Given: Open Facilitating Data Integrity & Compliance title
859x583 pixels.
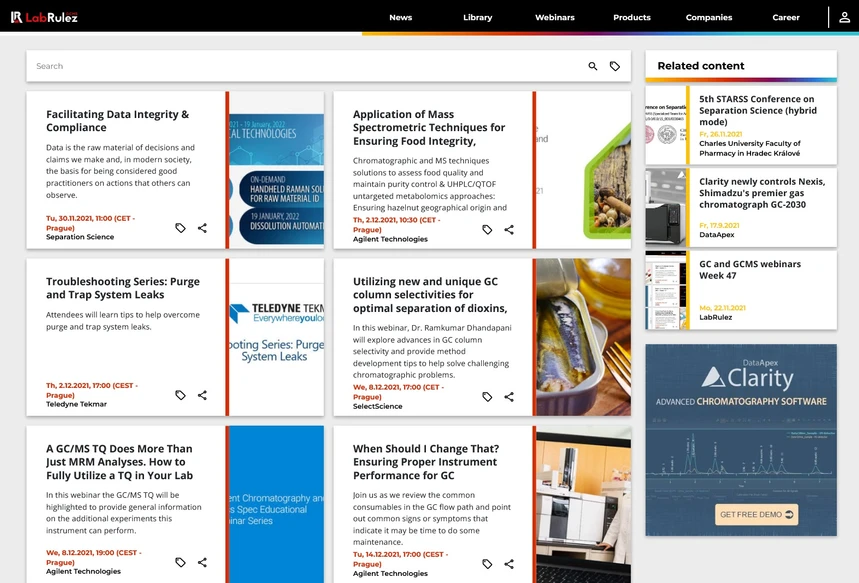Looking at the screenshot, I should point(117,121).
